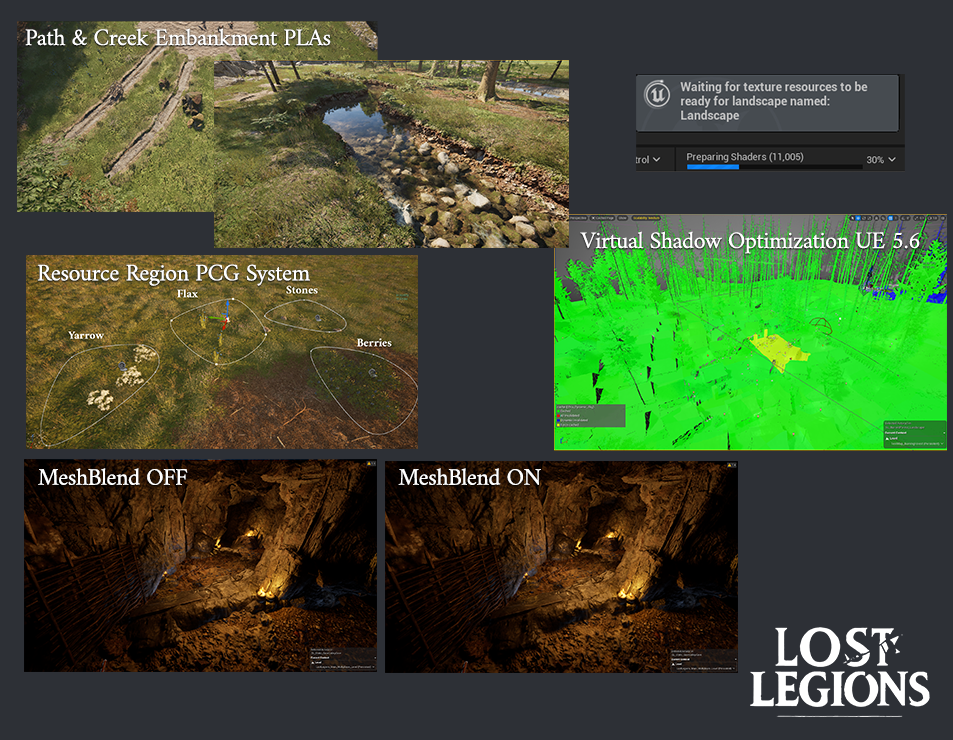The height and width of the screenshot is (740, 953).
Task: Click the 'Waiting for texture resources' notification text
Action: tap(773, 101)
